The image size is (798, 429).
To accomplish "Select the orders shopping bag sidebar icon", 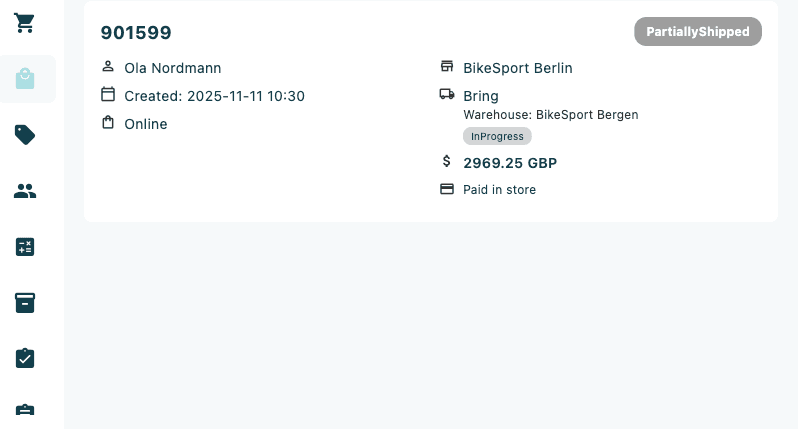I will click(25, 79).
